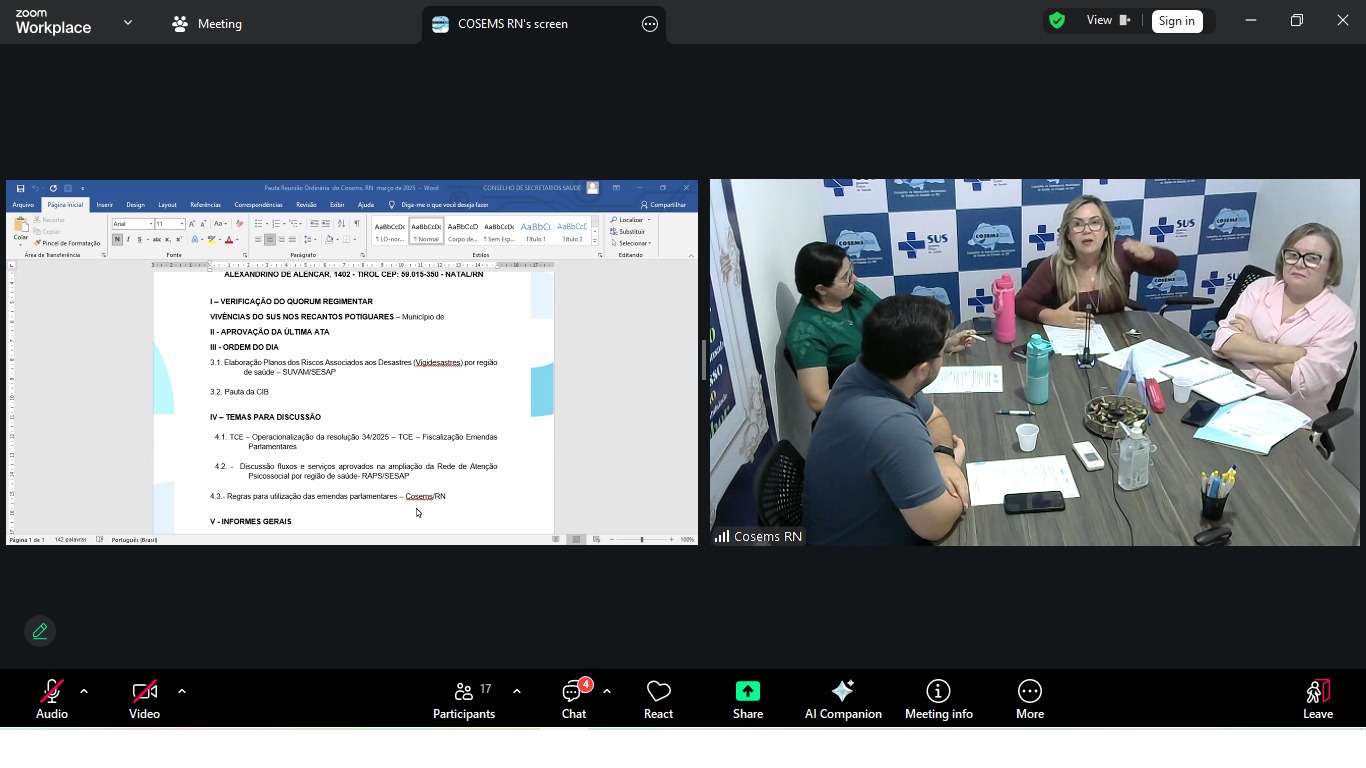1366x768 pixels.
Task: Expand video options arrow beside Video
Action: click(182, 691)
